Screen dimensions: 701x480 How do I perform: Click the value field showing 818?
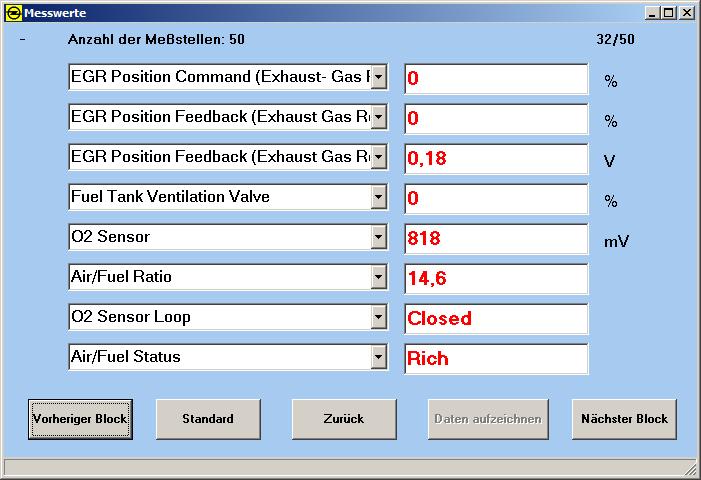pyautogui.click(x=496, y=239)
